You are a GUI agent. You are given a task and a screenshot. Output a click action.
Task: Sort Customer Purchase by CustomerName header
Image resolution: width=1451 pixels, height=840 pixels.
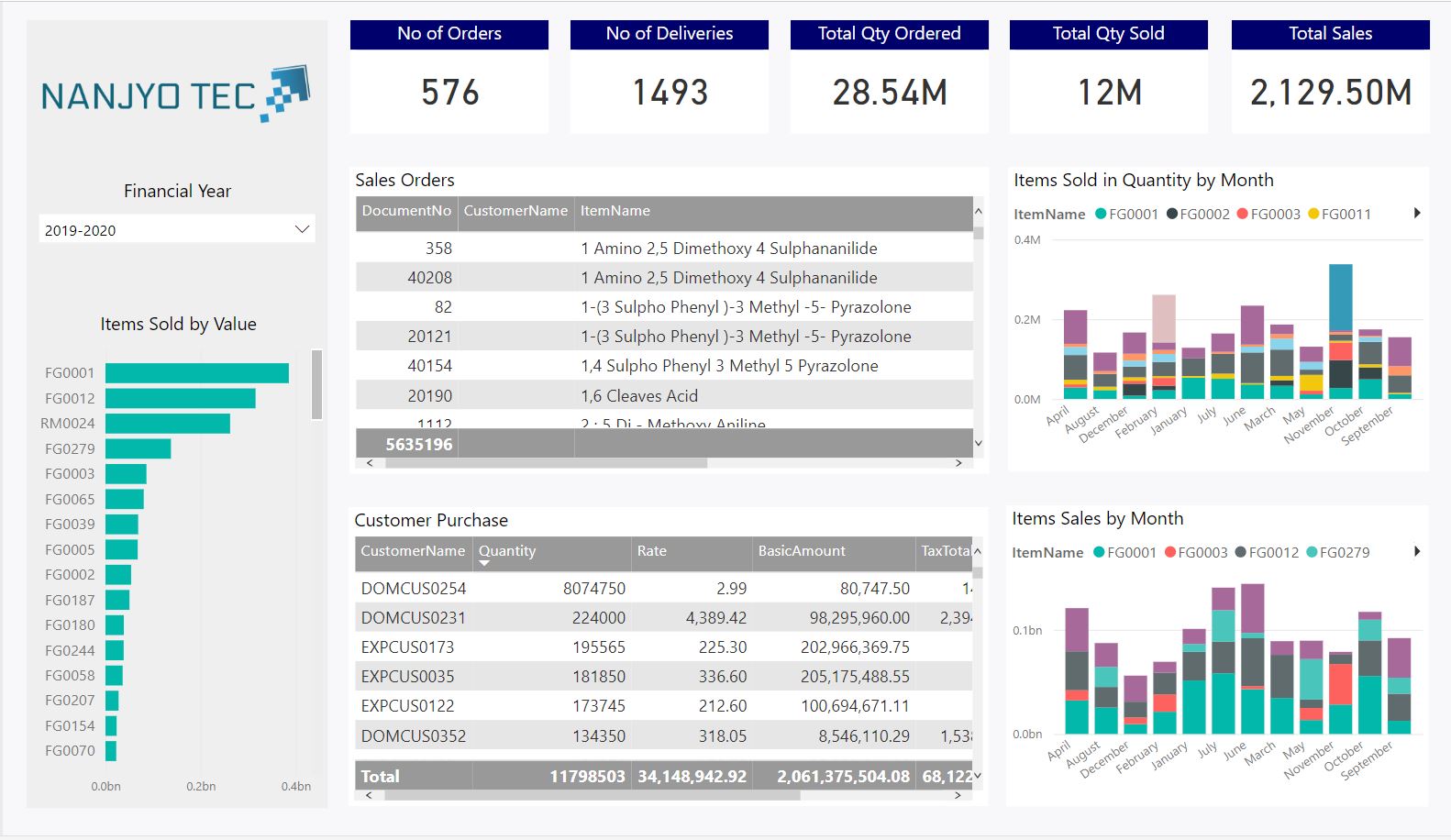point(413,551)
